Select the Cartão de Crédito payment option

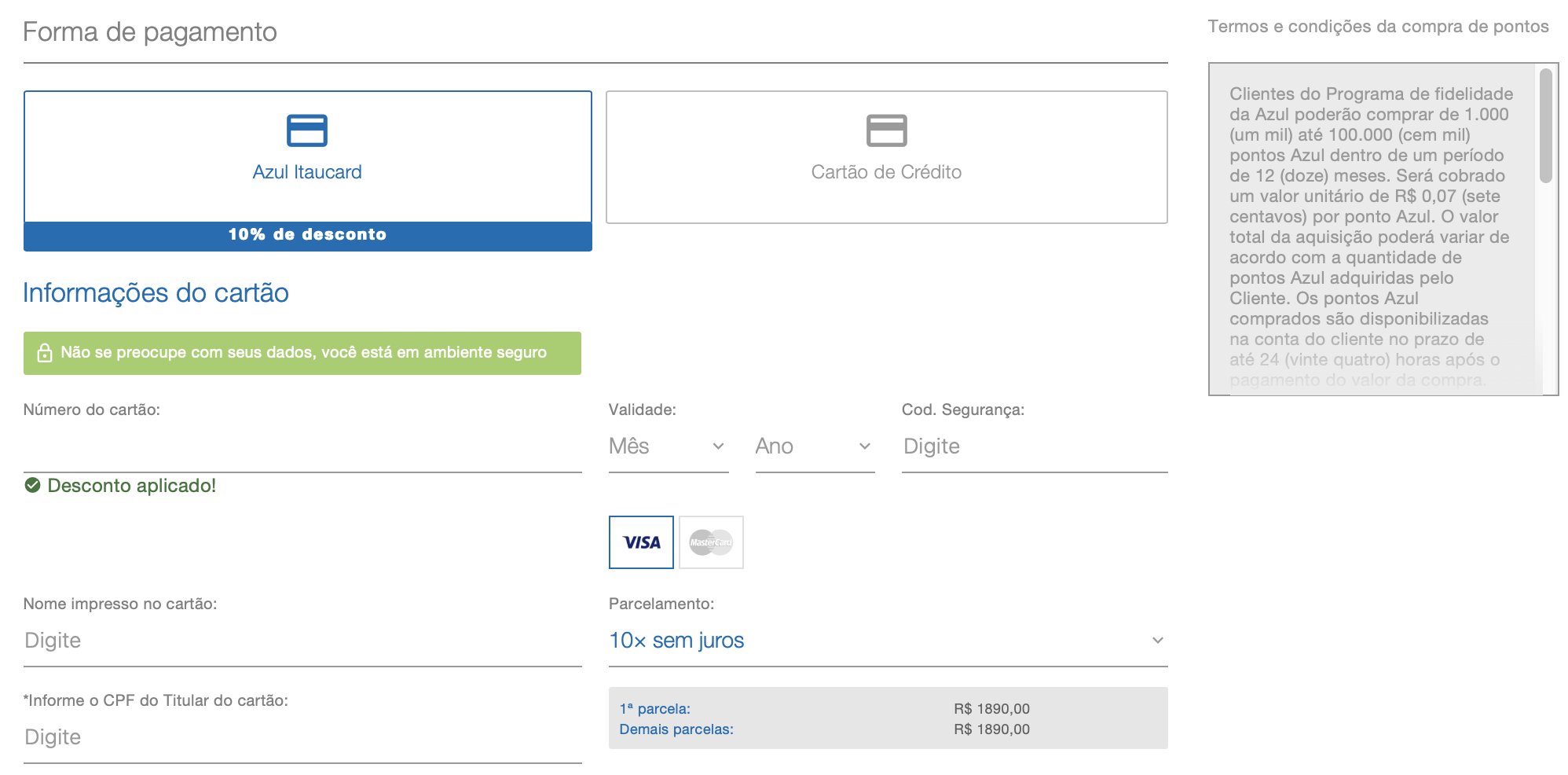(x=886, y=157)
